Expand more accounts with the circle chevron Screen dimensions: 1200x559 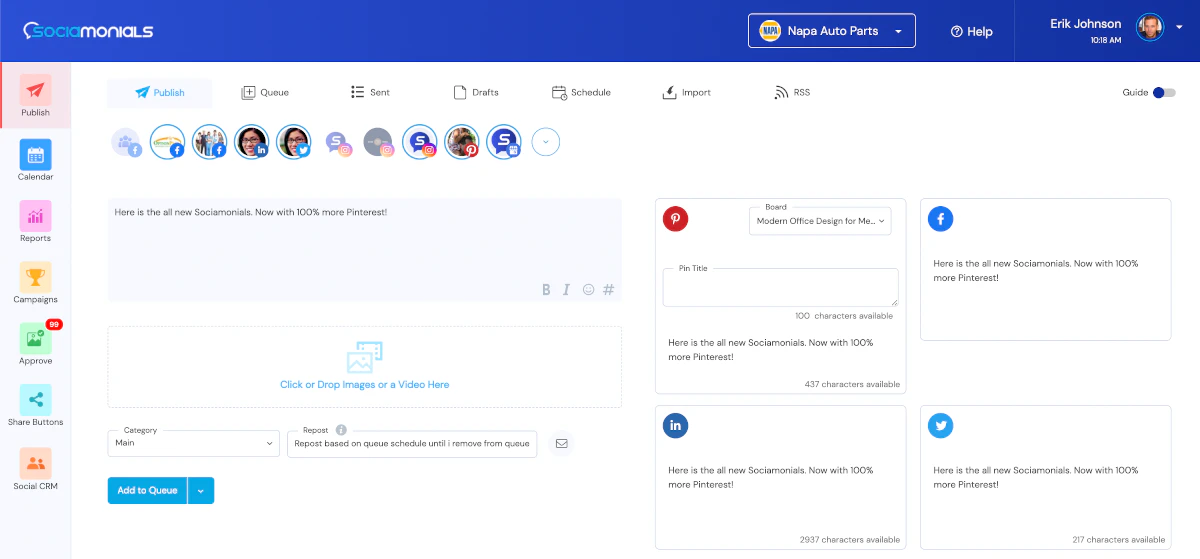point(545,142)
